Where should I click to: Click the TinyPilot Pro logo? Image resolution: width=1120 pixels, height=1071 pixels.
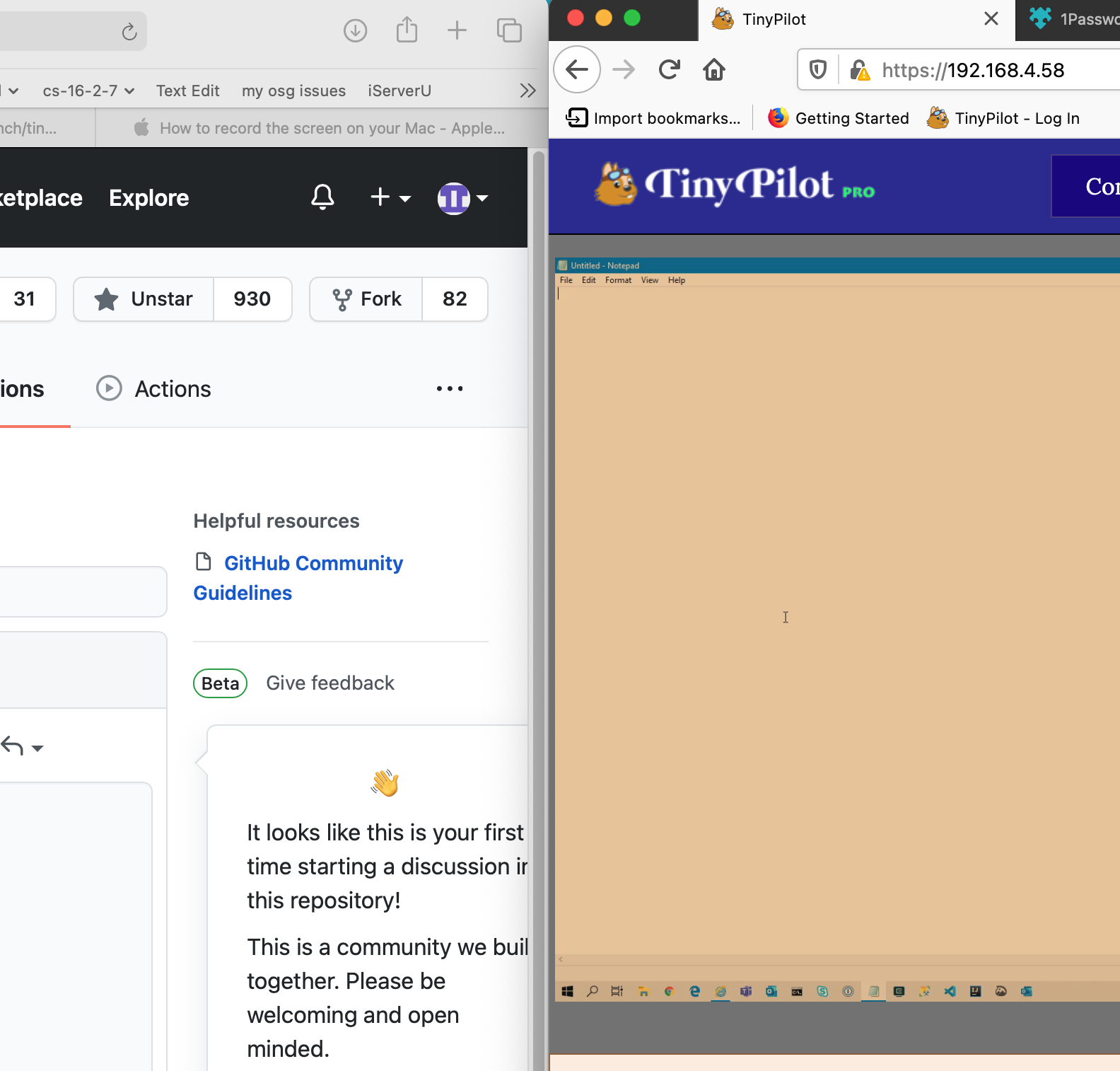point(735,185)
